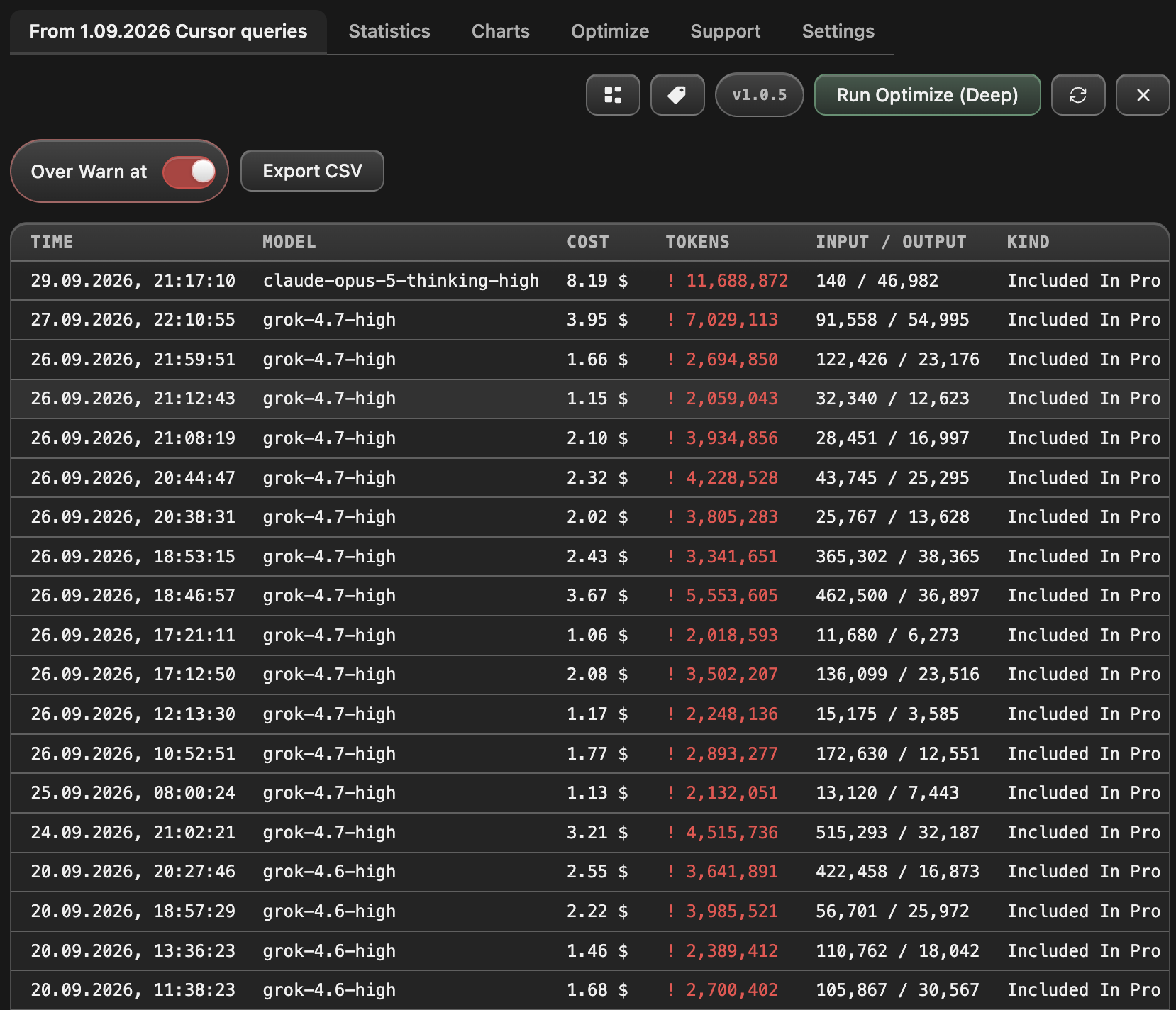Close the panel with the X button

click(x=1143, y=94)
